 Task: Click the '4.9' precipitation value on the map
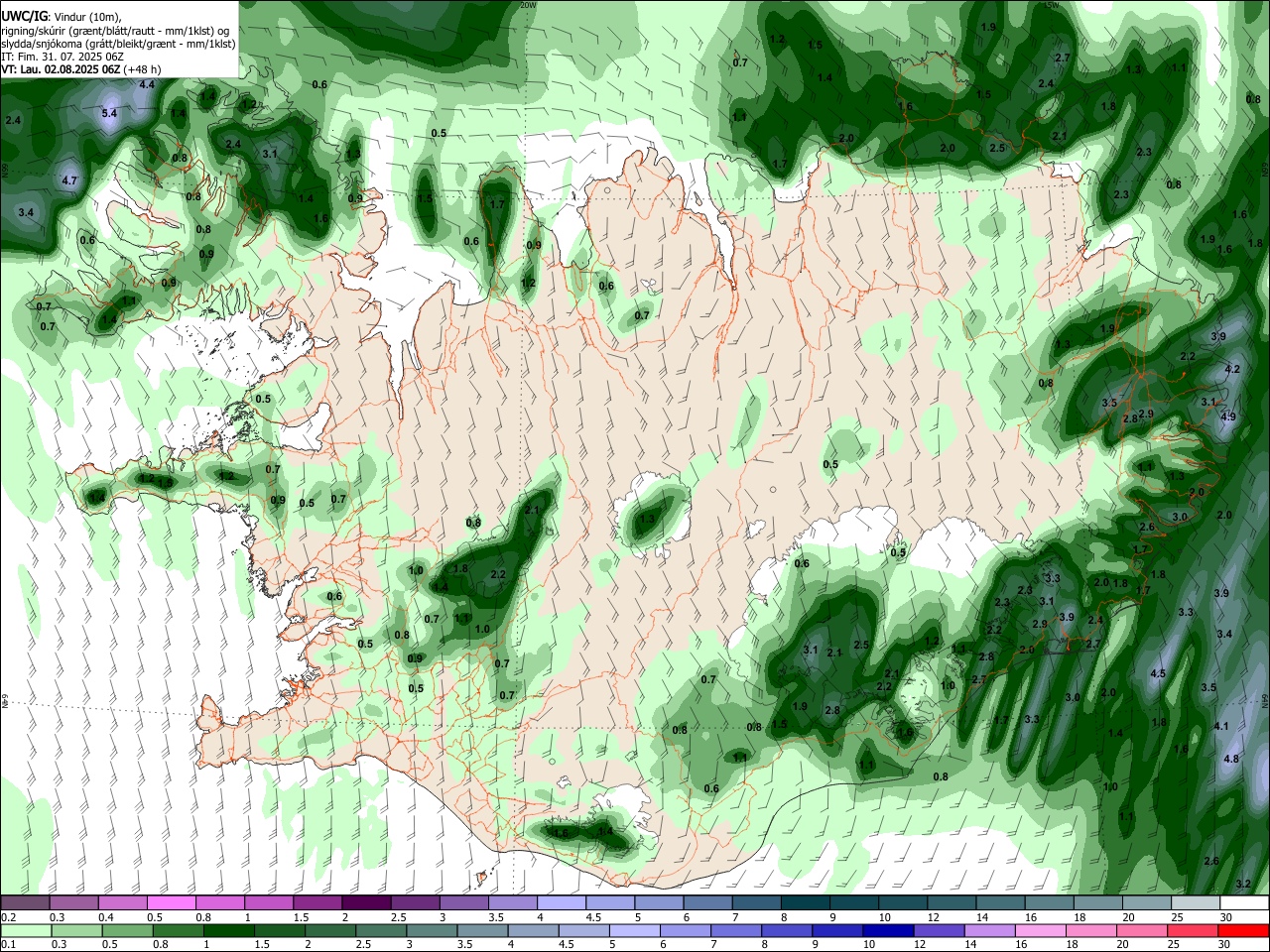pyautogui.click(x=1228, y=416)
